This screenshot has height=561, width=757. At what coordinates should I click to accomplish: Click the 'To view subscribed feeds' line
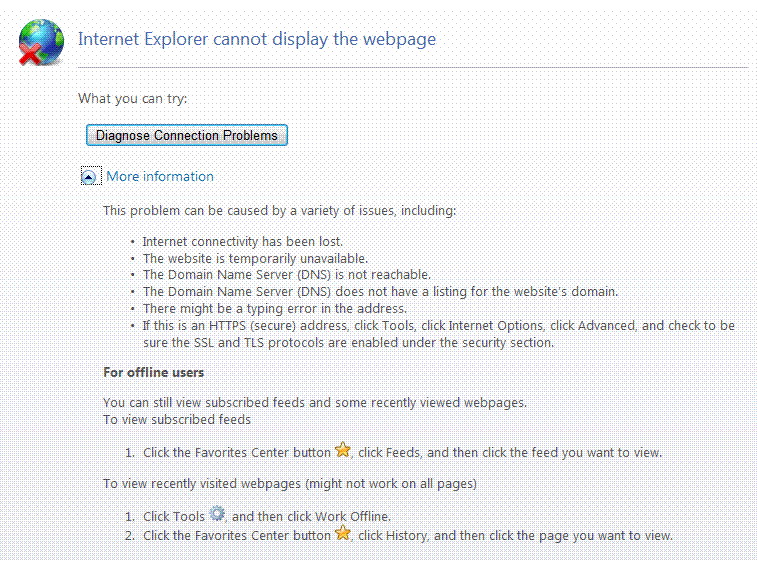click(177, 419)
